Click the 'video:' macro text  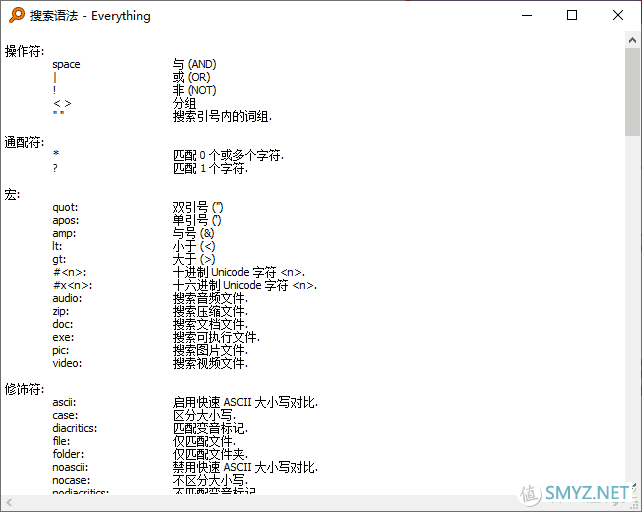pyautogui.click(x=67, y=363)
